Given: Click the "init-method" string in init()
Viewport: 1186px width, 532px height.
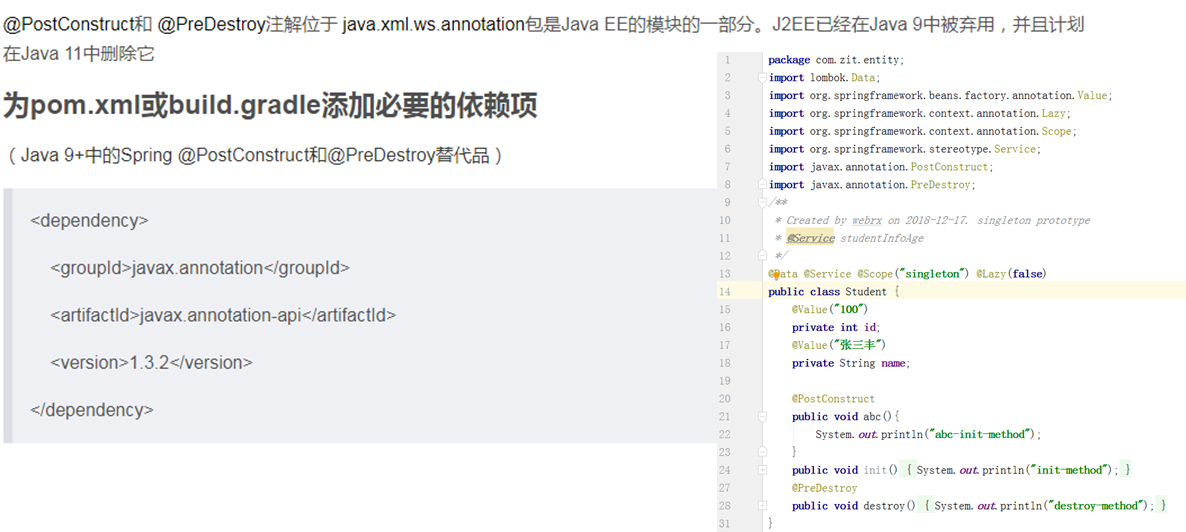Looking at the screenshot, I should point(1070,470).
